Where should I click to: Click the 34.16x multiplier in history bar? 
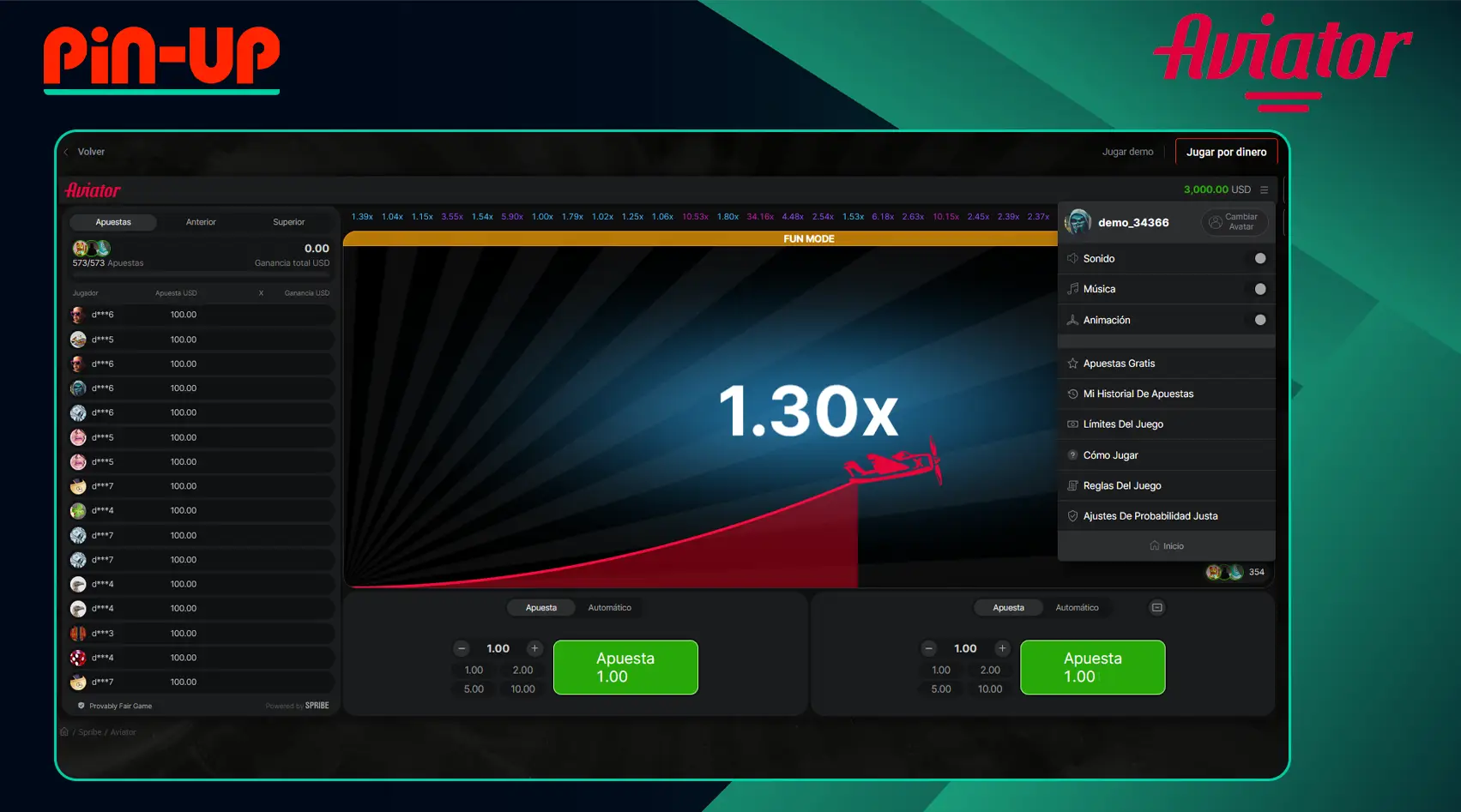coord(760,217)
